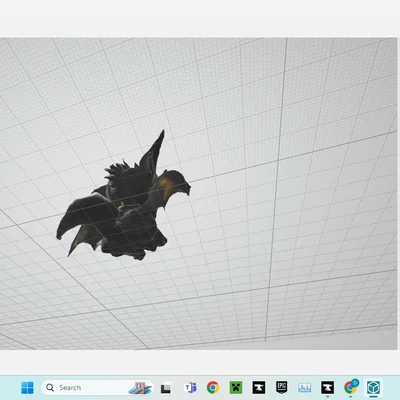Select the active 3D Viewer cube icon
This screenshot has height=400, width=400.
[373, 388]
